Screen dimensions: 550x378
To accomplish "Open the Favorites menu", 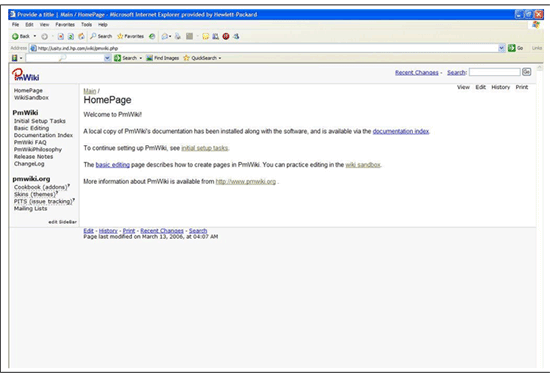I will (x=65, y=25).
